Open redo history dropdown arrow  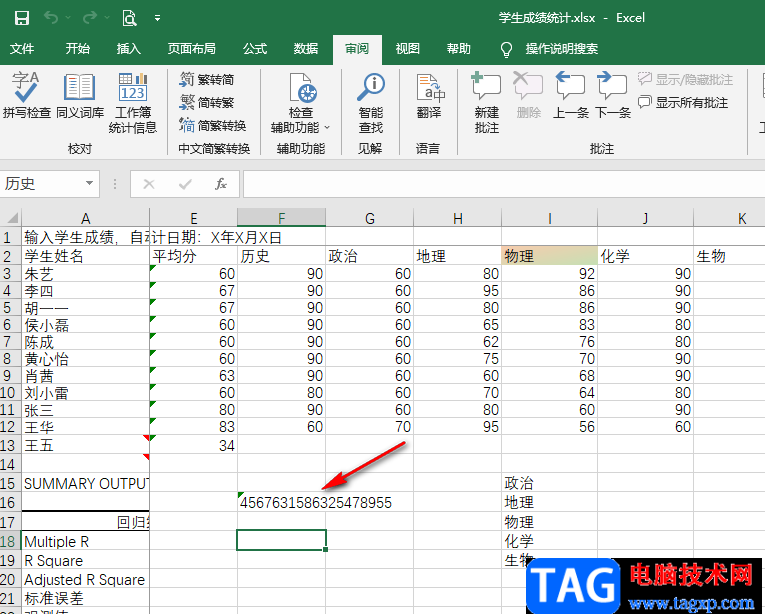(106, 18)
